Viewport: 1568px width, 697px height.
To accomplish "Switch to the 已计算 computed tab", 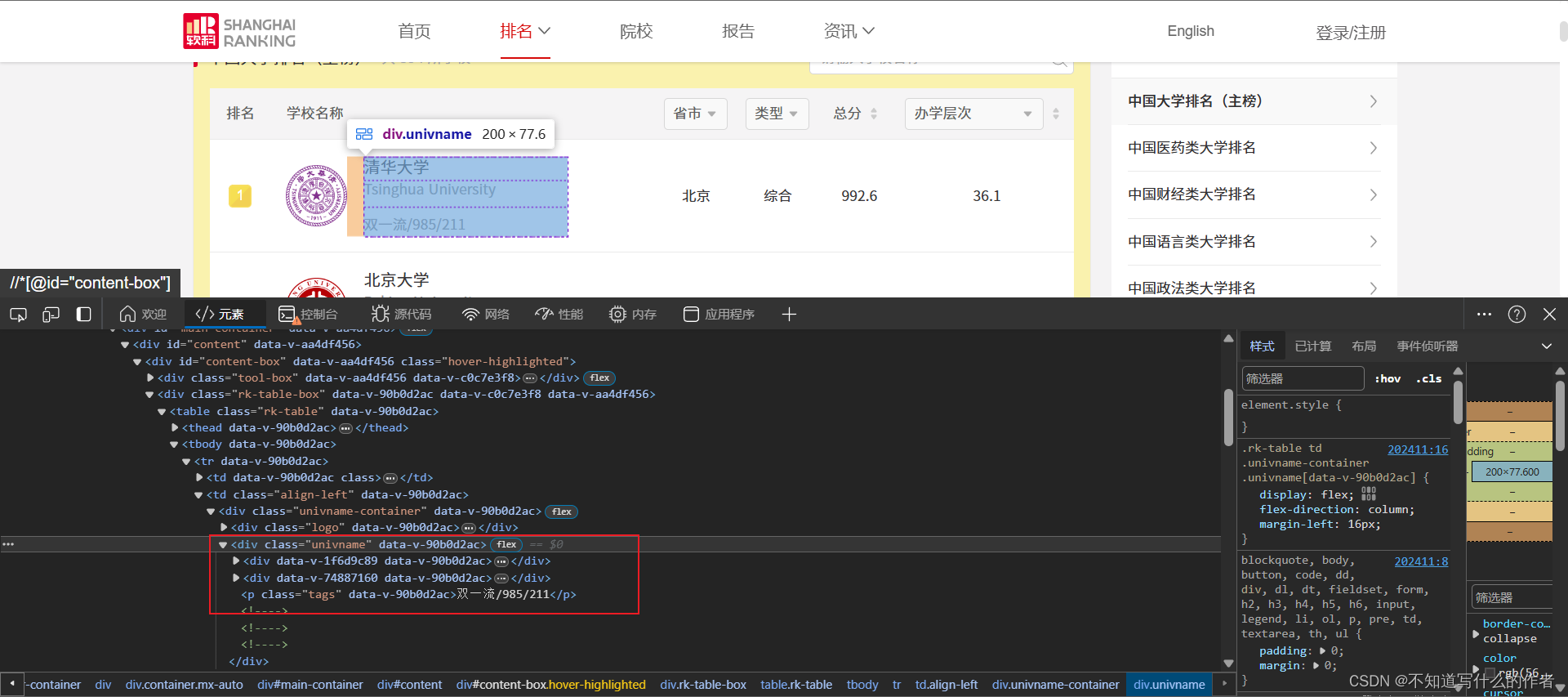I will coord(1312,346).
